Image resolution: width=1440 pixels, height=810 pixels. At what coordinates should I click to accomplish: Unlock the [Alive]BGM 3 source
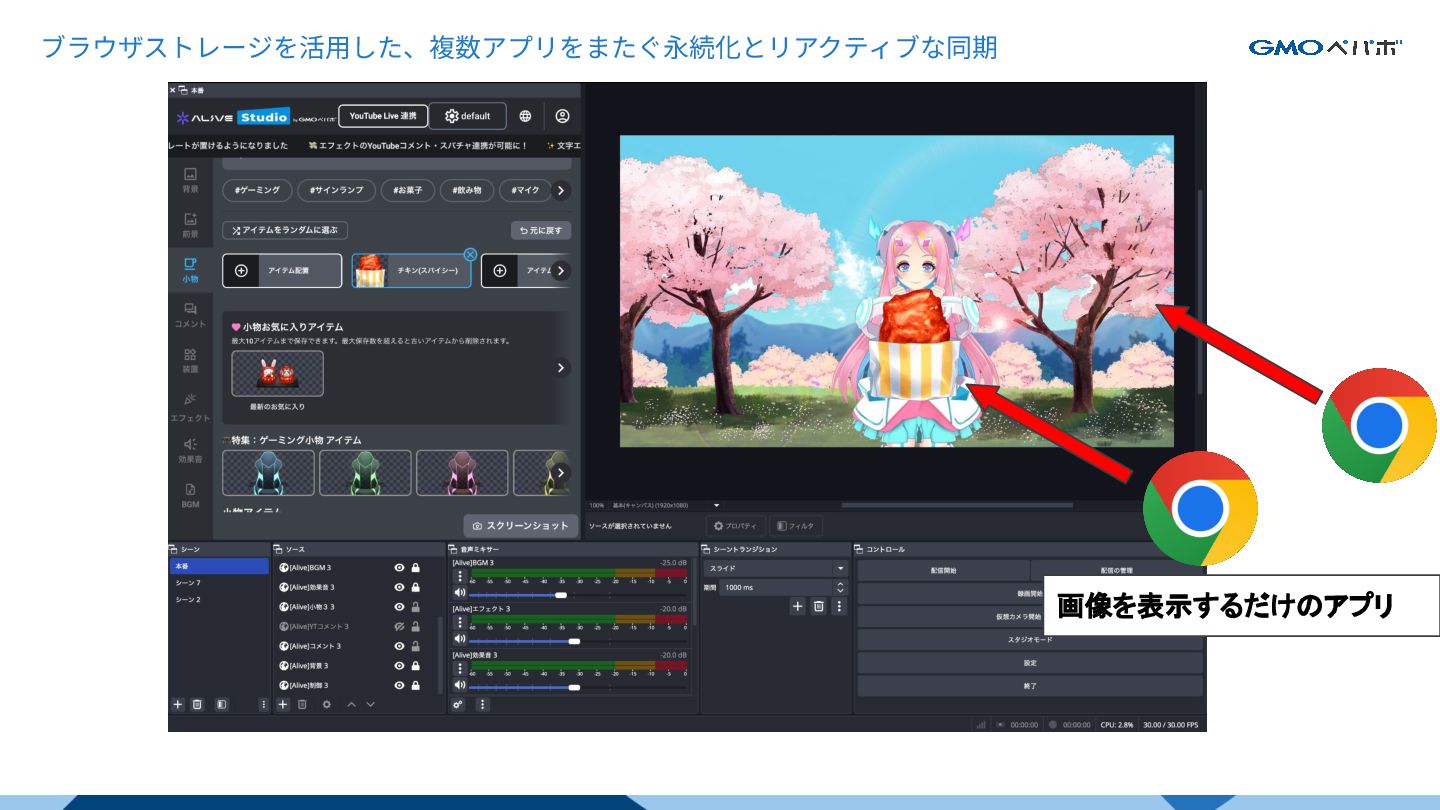415,567
